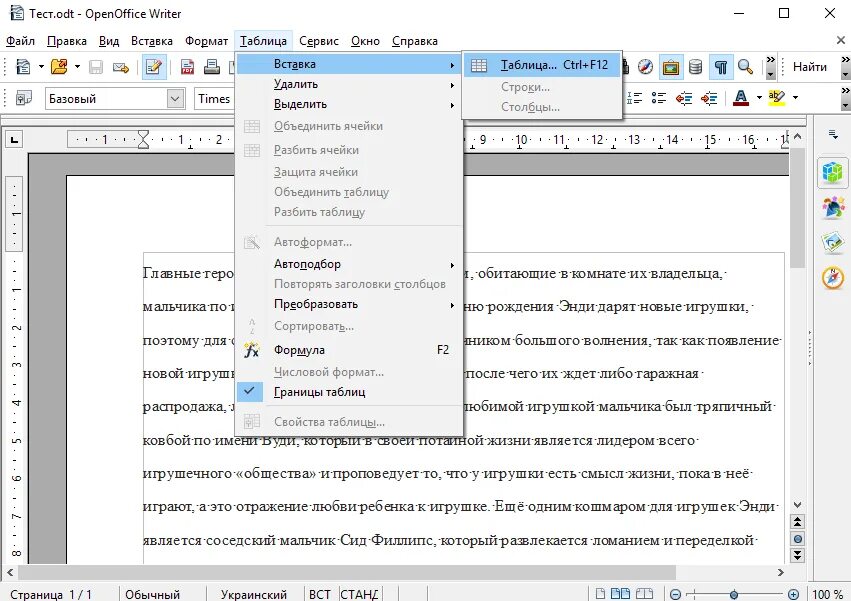Image resolution: width=851 pixels, height=601 pixels.
Task: Open the sidebar settings menu icon
Action: pyautogui.click(x=833, y=134)
